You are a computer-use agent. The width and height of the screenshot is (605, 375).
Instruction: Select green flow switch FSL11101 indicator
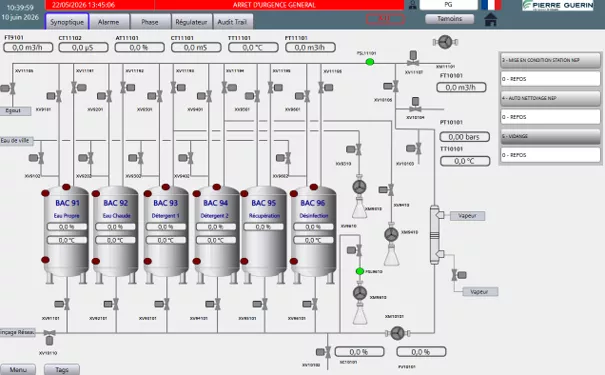(x=370, y=62)
